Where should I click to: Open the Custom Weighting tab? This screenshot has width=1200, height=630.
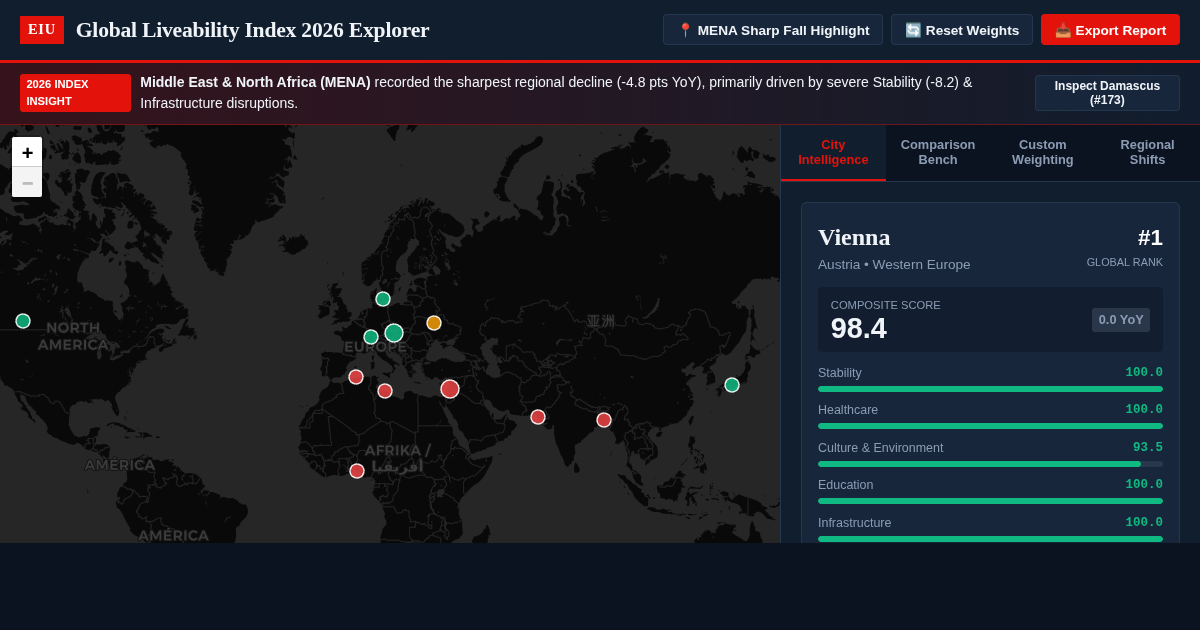click(1042, 152)
